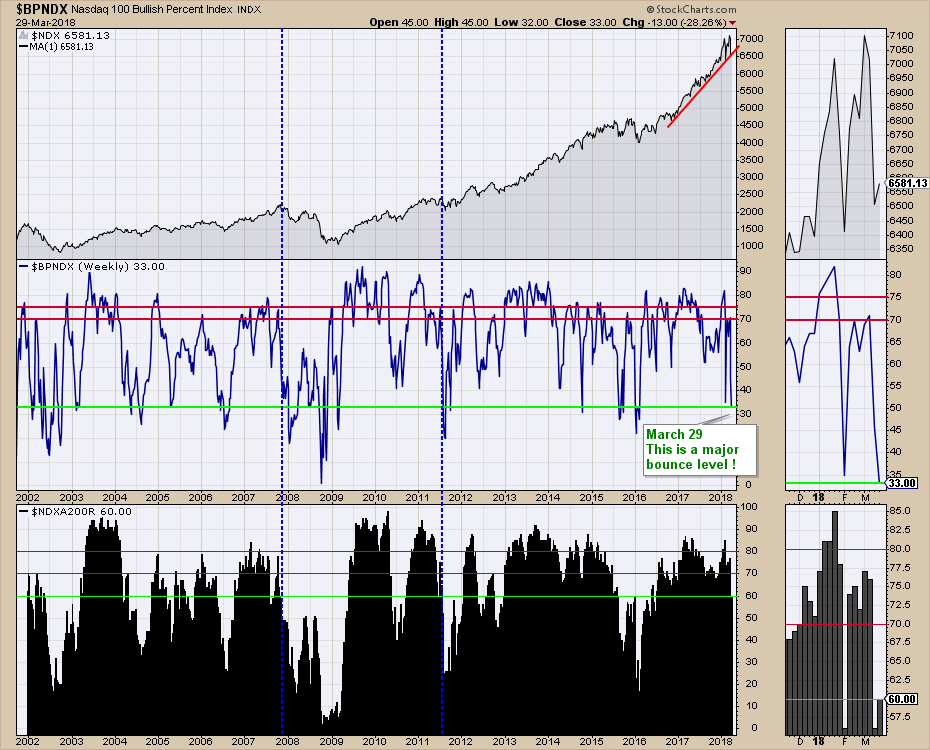This screenshot has height=750, width=930.
Task: Click the Low 32.00 value
Action: tap(521, 22)
